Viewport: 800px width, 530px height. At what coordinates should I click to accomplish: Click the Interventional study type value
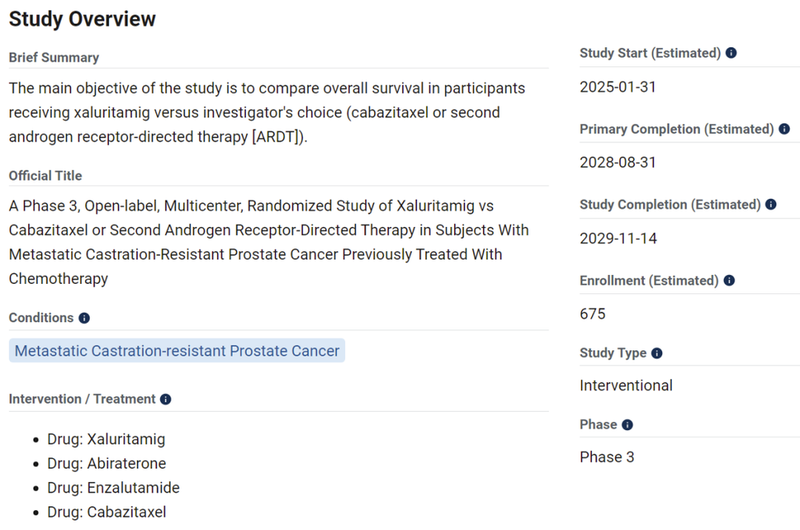(x=626, y=386)
